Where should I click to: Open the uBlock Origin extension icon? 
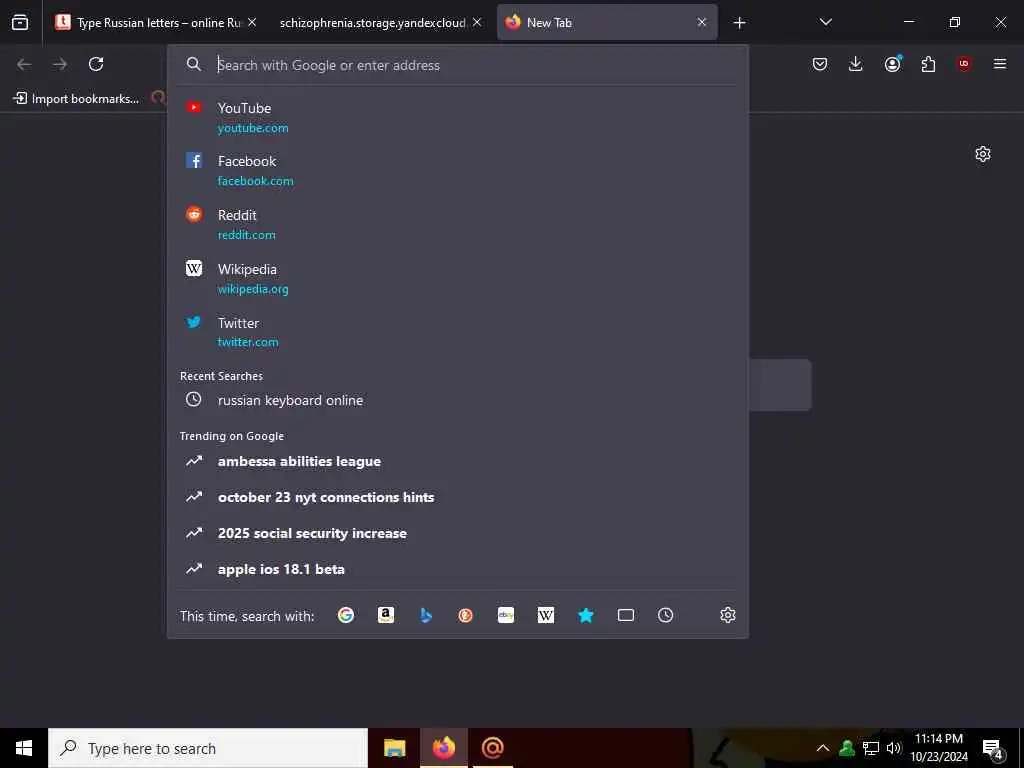[x=964, y=64]
